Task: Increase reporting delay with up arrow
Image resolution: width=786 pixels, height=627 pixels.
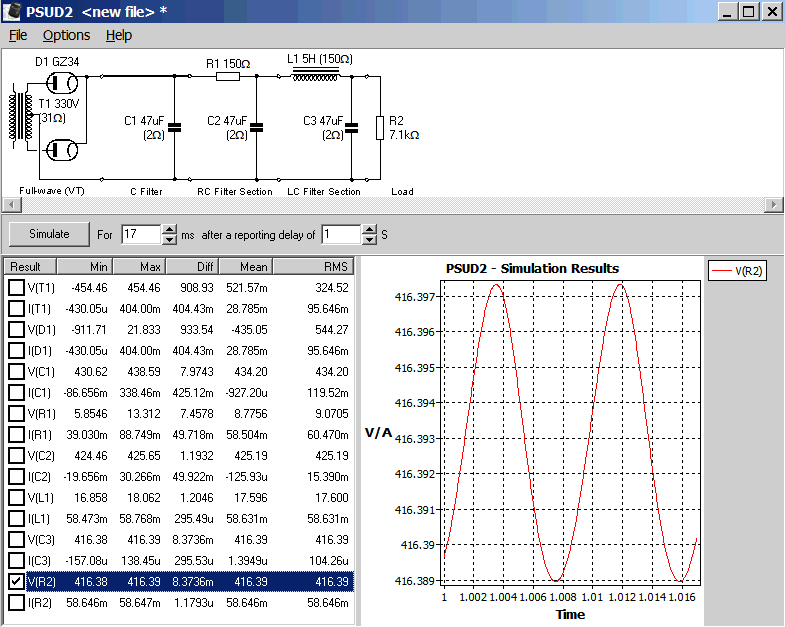Action: 369,230
